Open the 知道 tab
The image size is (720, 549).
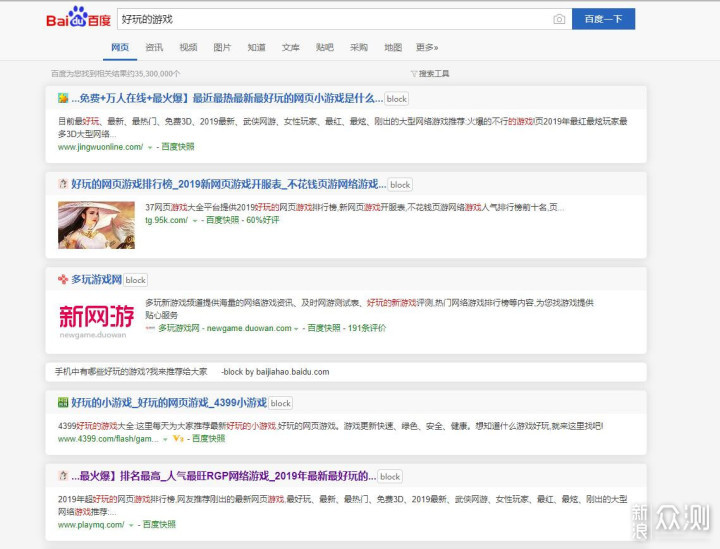click(256, 47)
